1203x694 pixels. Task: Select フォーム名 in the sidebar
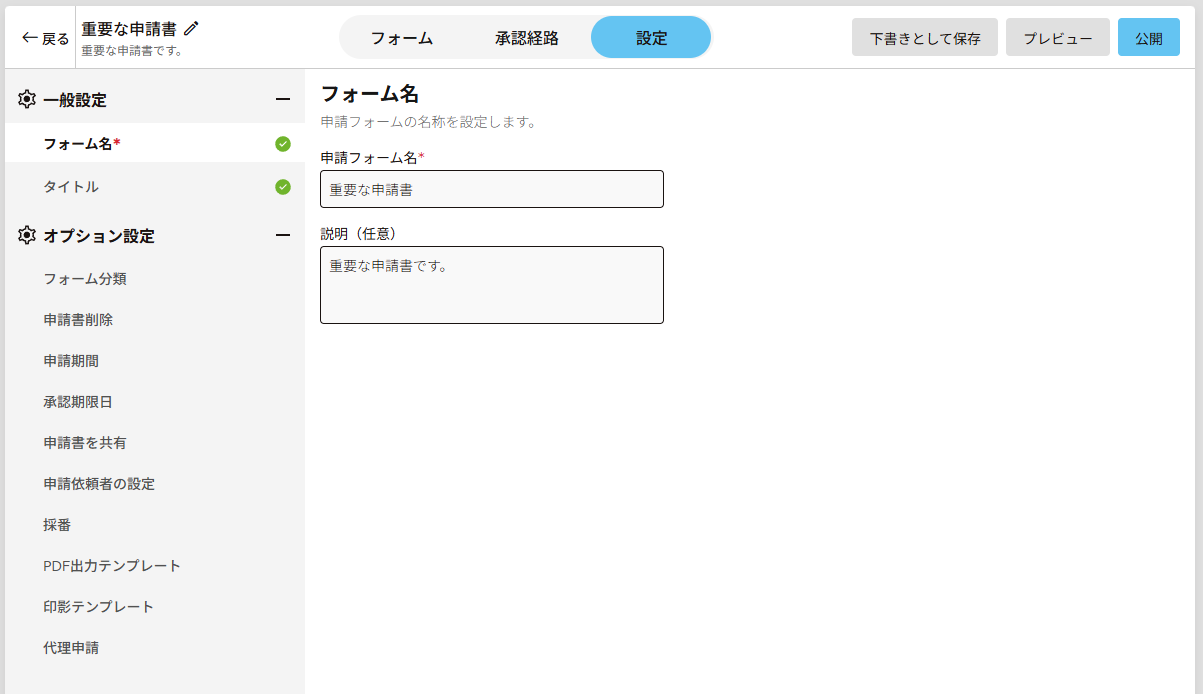tap(155, 143)
